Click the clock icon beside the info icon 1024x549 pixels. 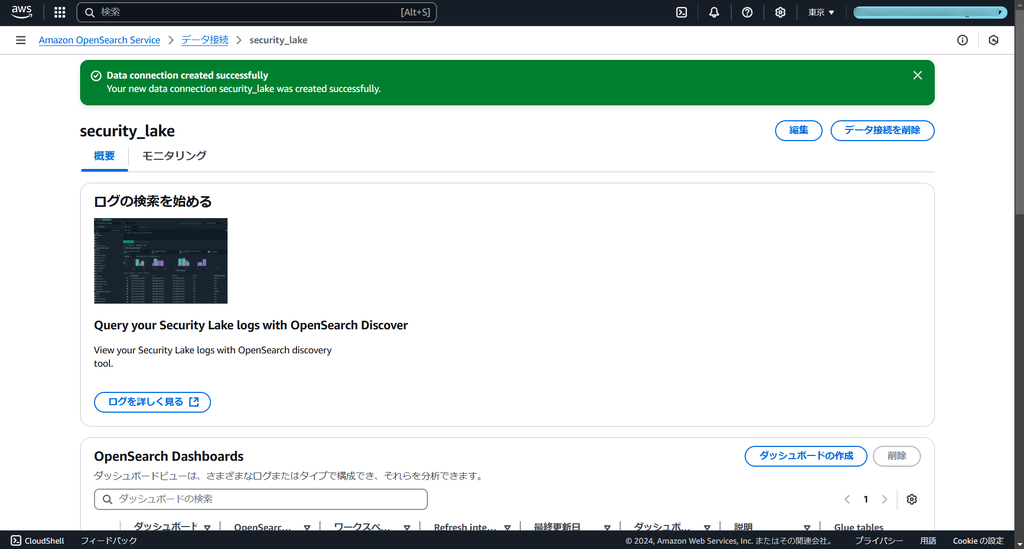[993, 40]
